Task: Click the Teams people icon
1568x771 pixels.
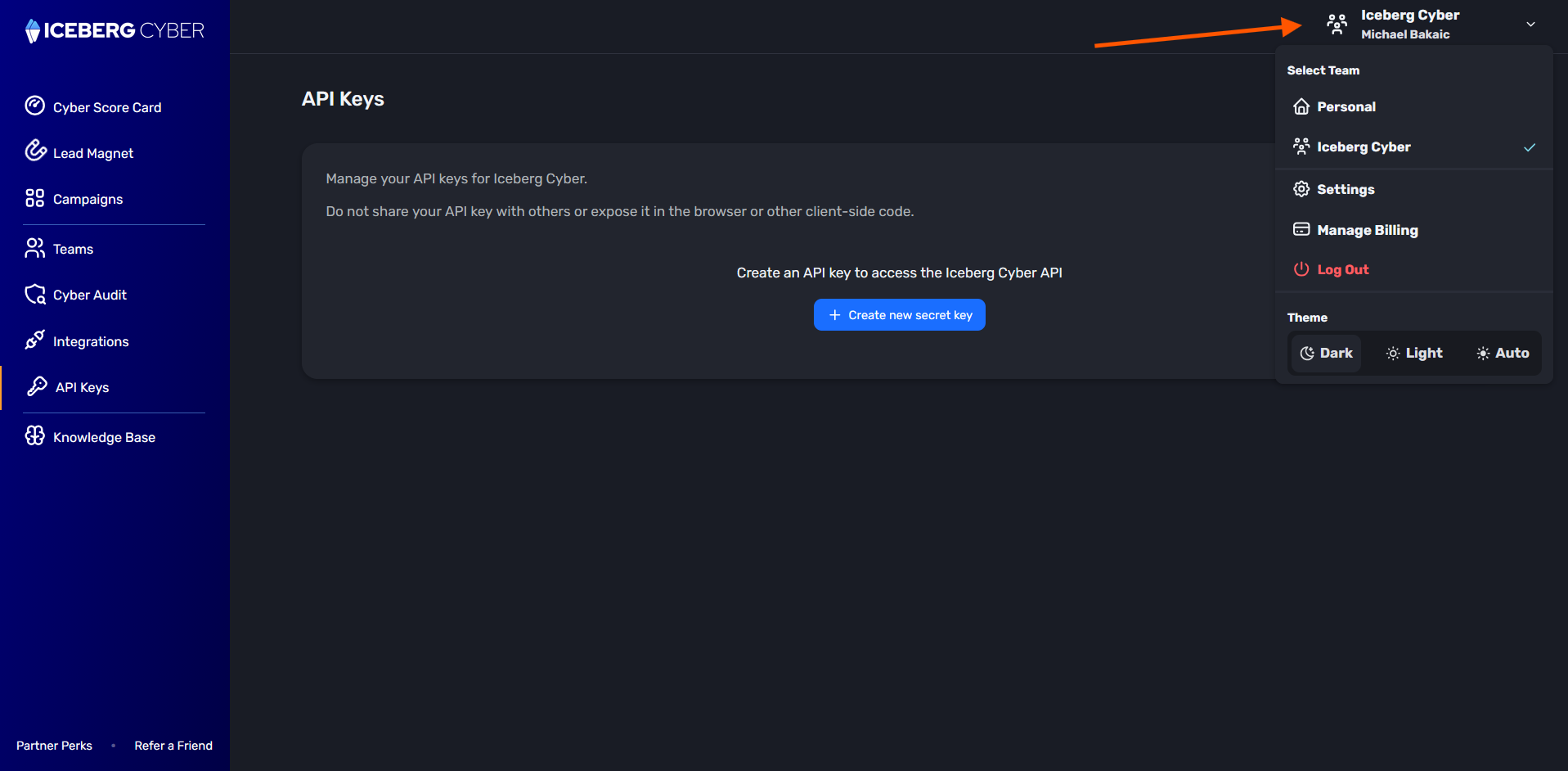Action: (x=35, y=248)
